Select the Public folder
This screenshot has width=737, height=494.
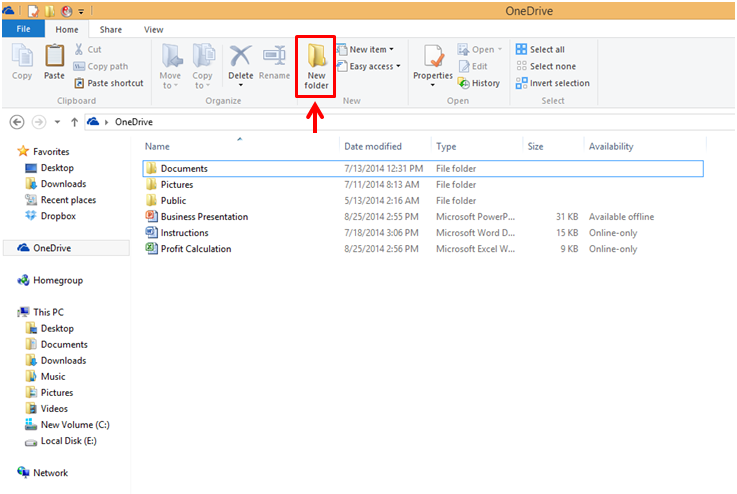click(x=423, y=200)
